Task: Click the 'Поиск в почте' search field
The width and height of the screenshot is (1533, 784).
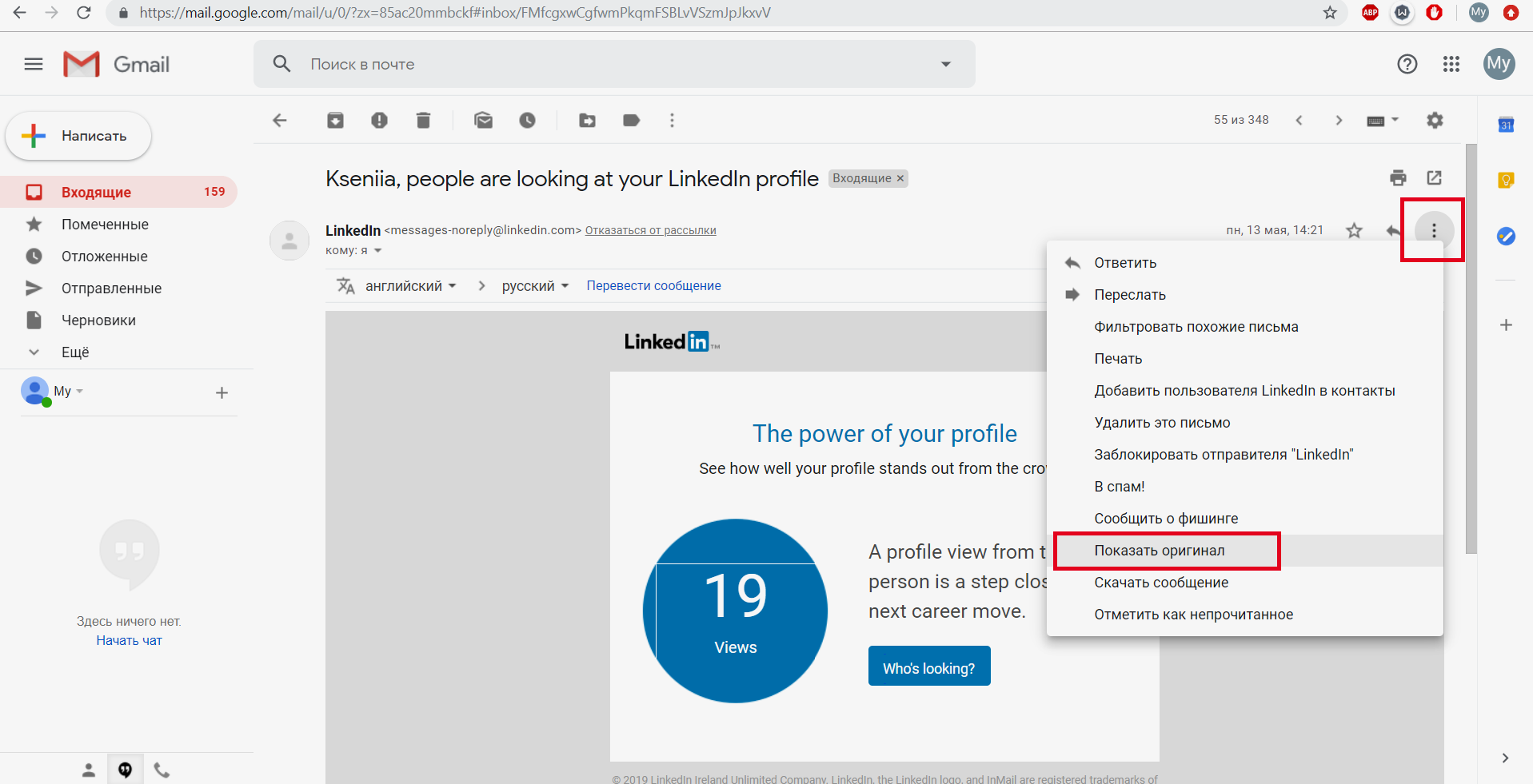Action: pyautogui.click(x=614, y=64)
